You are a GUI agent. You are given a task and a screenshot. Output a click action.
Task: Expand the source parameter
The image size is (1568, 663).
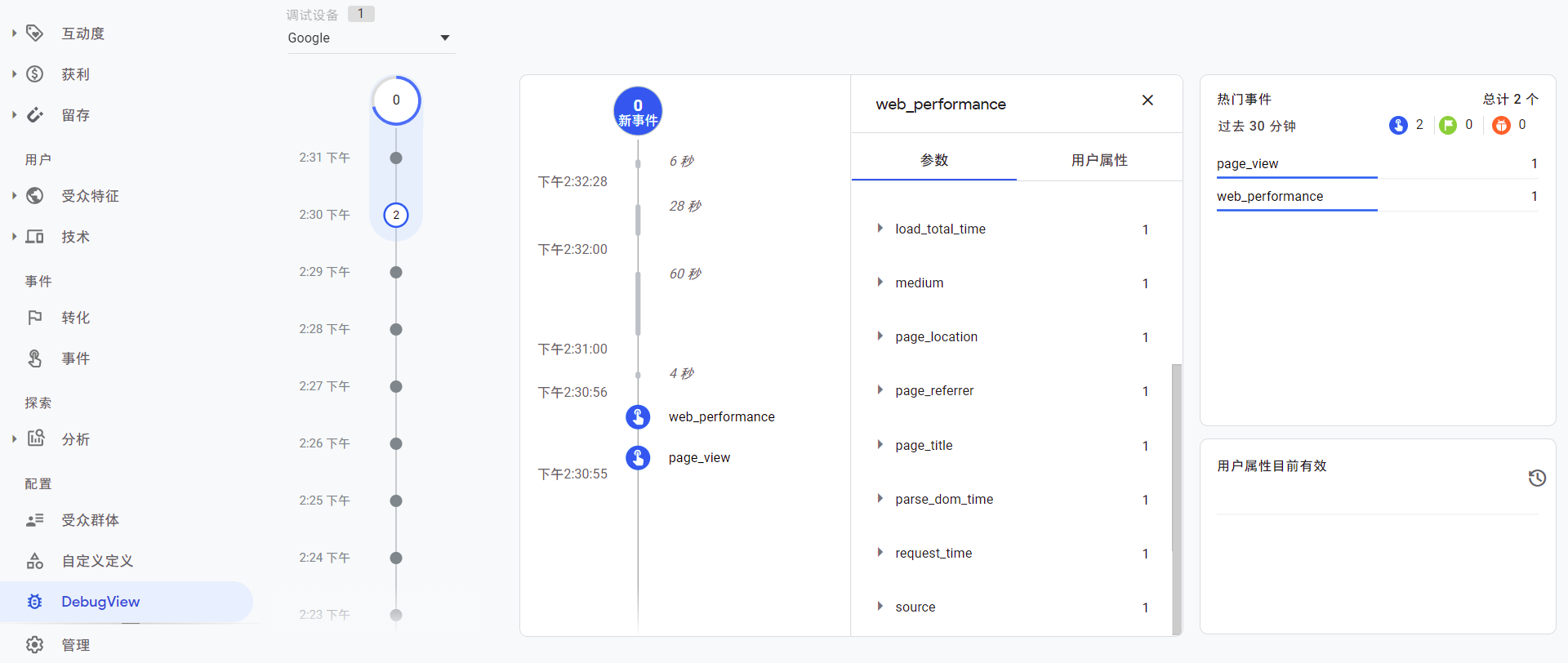pyautogui.click(x=880, y=607)
